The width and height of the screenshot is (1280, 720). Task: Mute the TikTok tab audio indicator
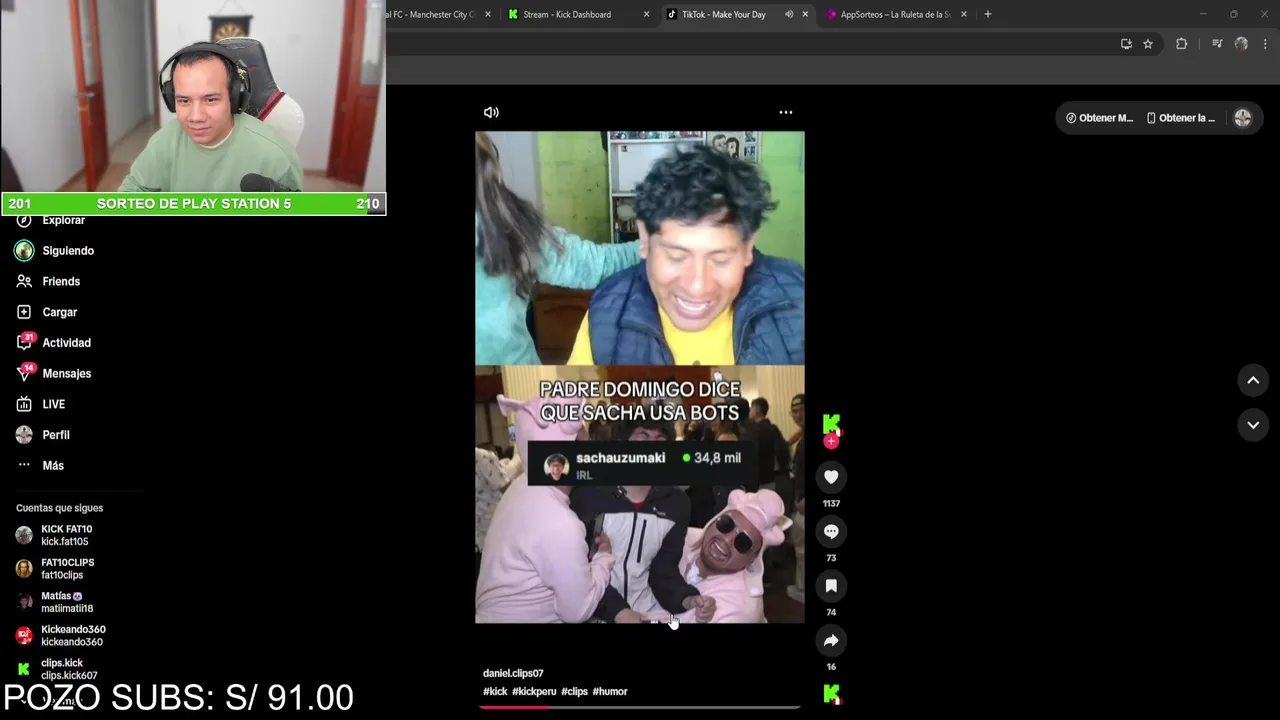point(789,14)
